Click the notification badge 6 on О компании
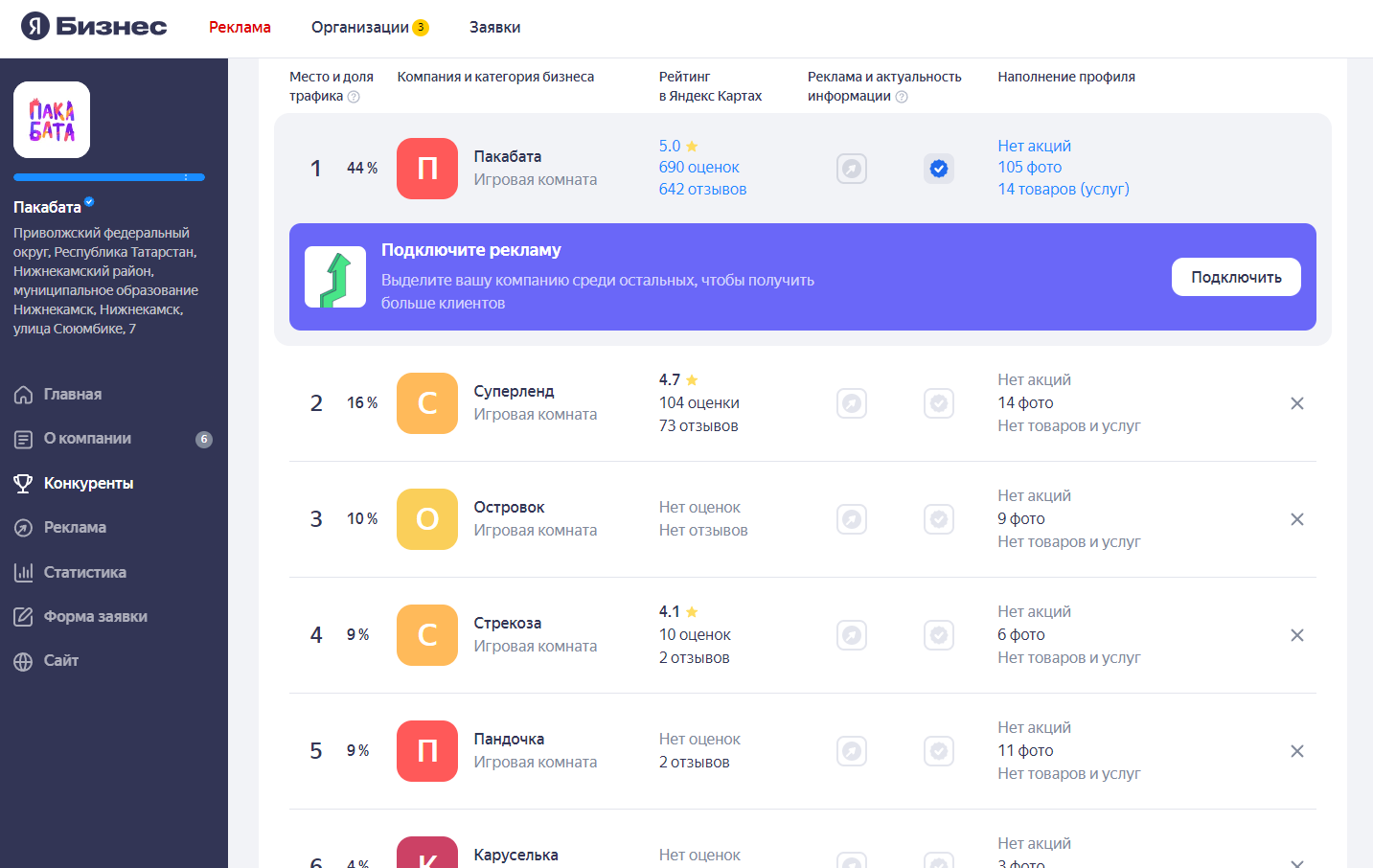Image resolution: width=1373 pixels, height=868 pixels. click(204, 439)
